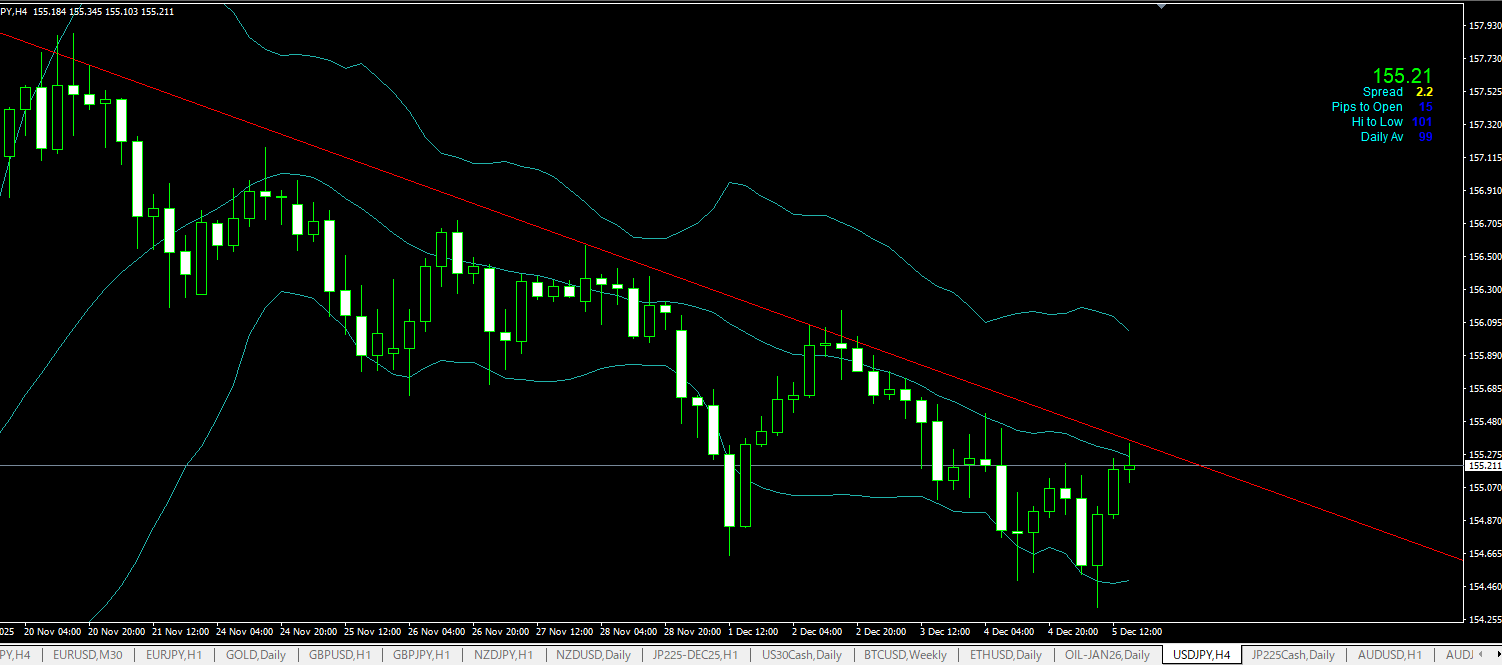Click the yellow Spread value 2.2
Viewport: 1502px width, 665px height.
[1424, 92]
